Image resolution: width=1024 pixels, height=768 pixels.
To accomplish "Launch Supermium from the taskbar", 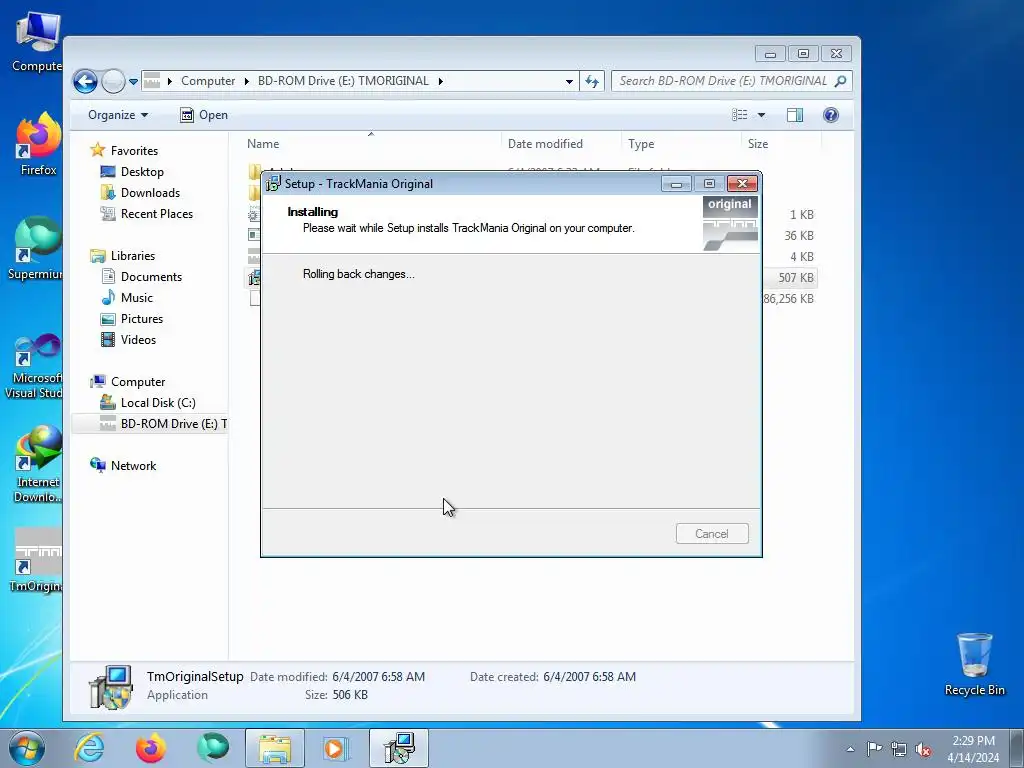I will coord(213,748).
